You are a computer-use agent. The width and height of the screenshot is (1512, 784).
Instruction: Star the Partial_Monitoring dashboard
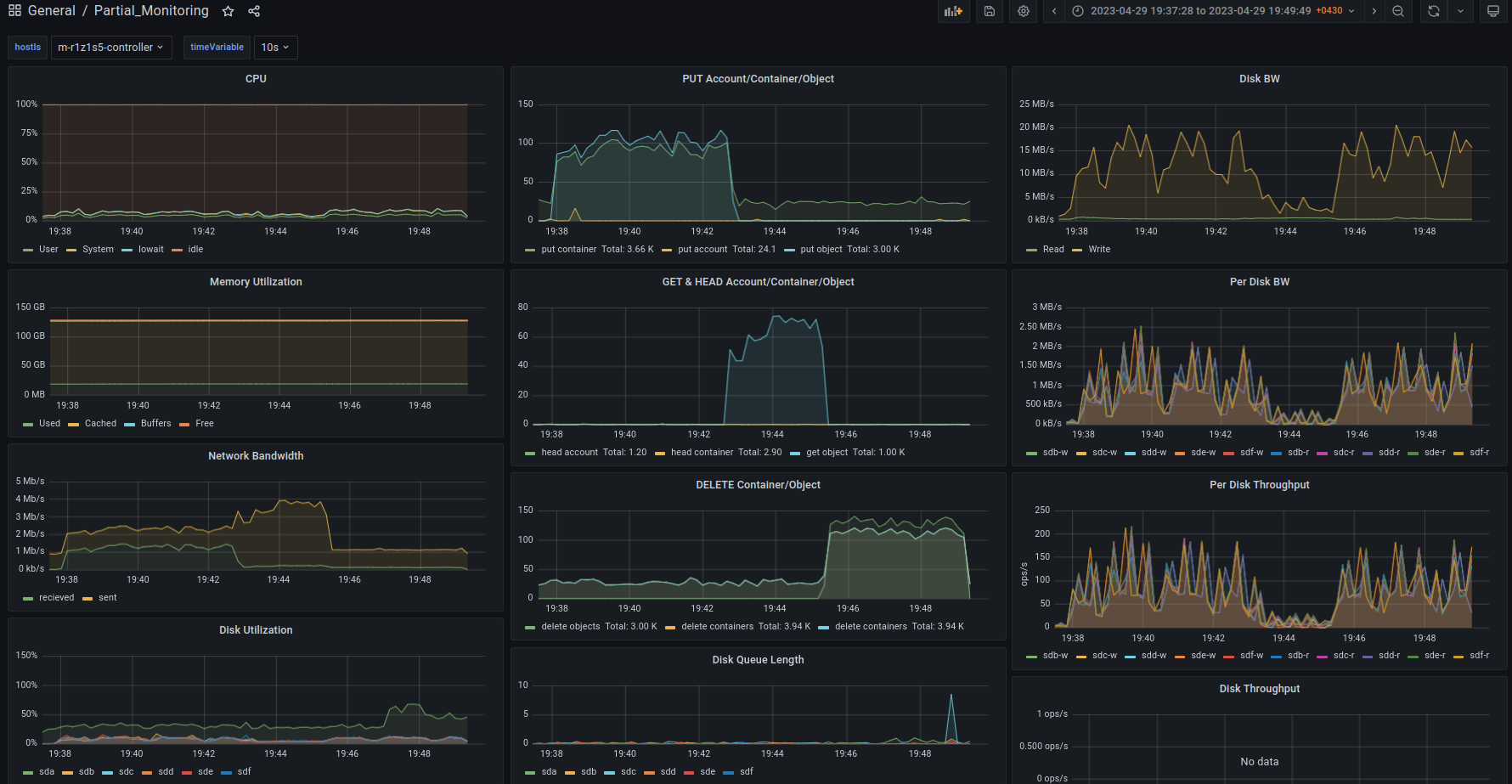[x=228, y=11]
